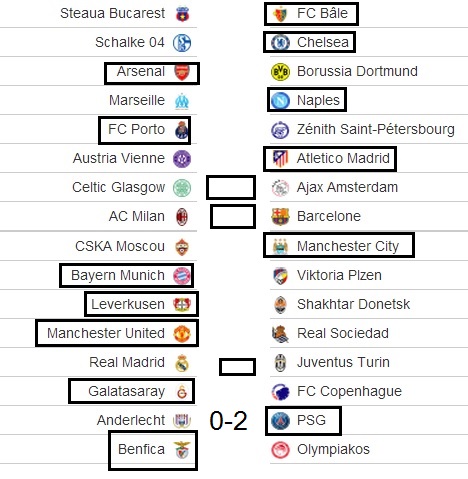Click the empty score box beside AC Milan

233,217
